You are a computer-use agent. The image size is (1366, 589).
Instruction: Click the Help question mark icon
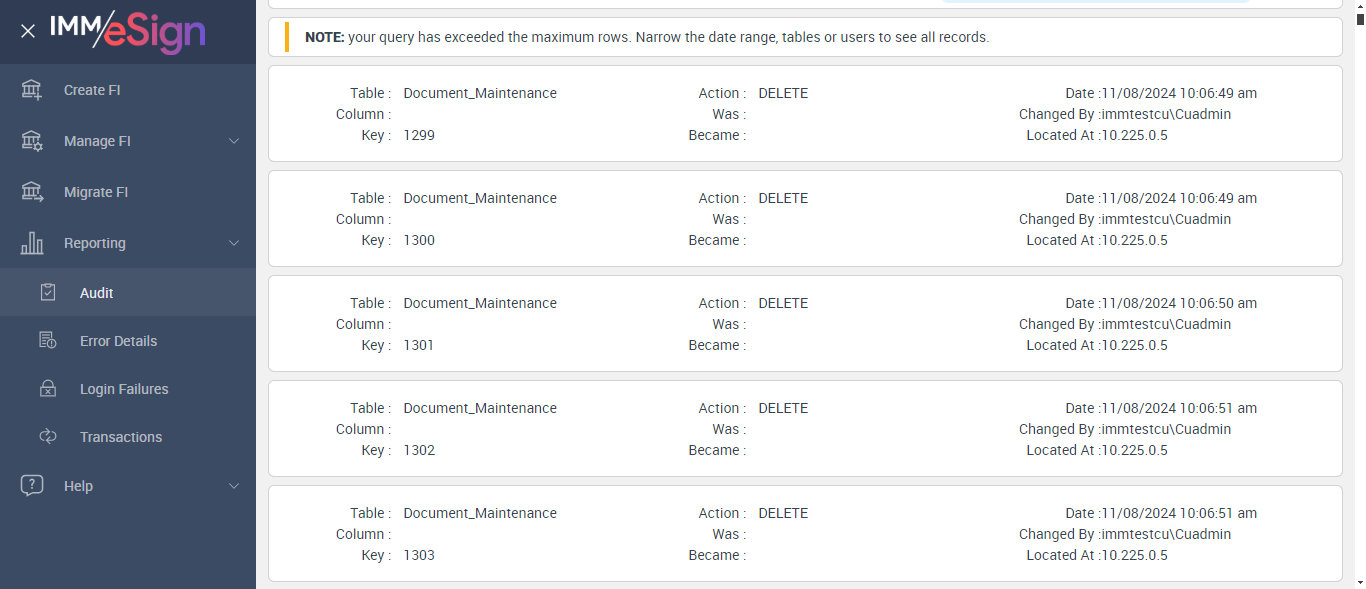[32, 486]
